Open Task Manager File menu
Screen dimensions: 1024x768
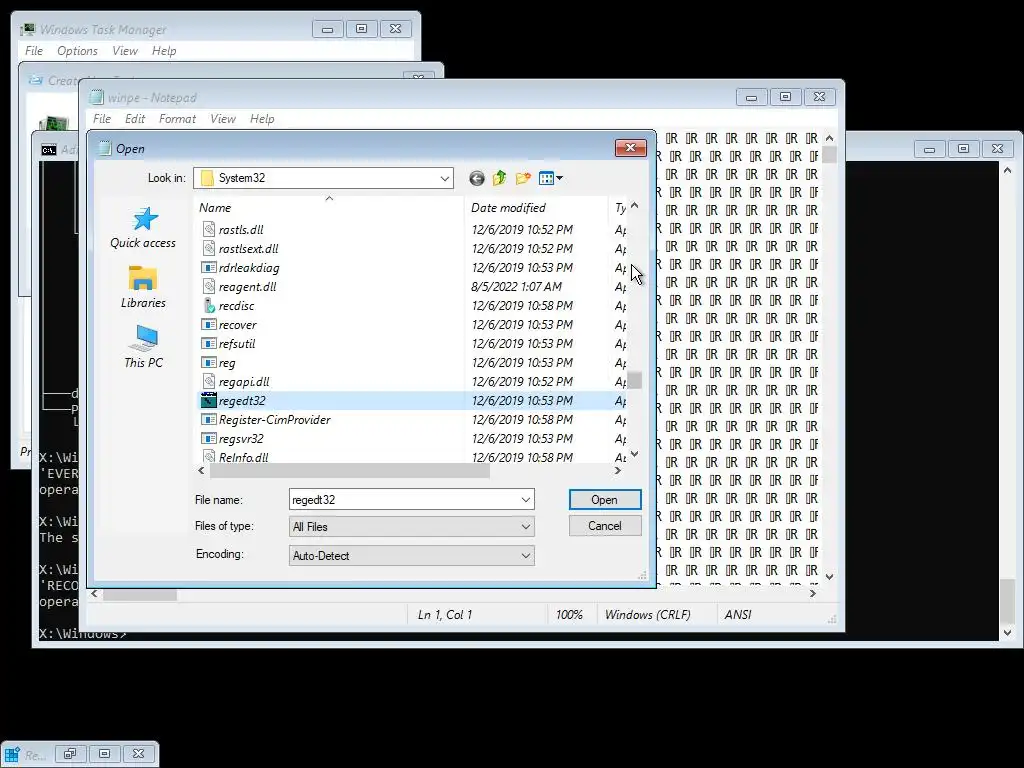coord(34,51)
